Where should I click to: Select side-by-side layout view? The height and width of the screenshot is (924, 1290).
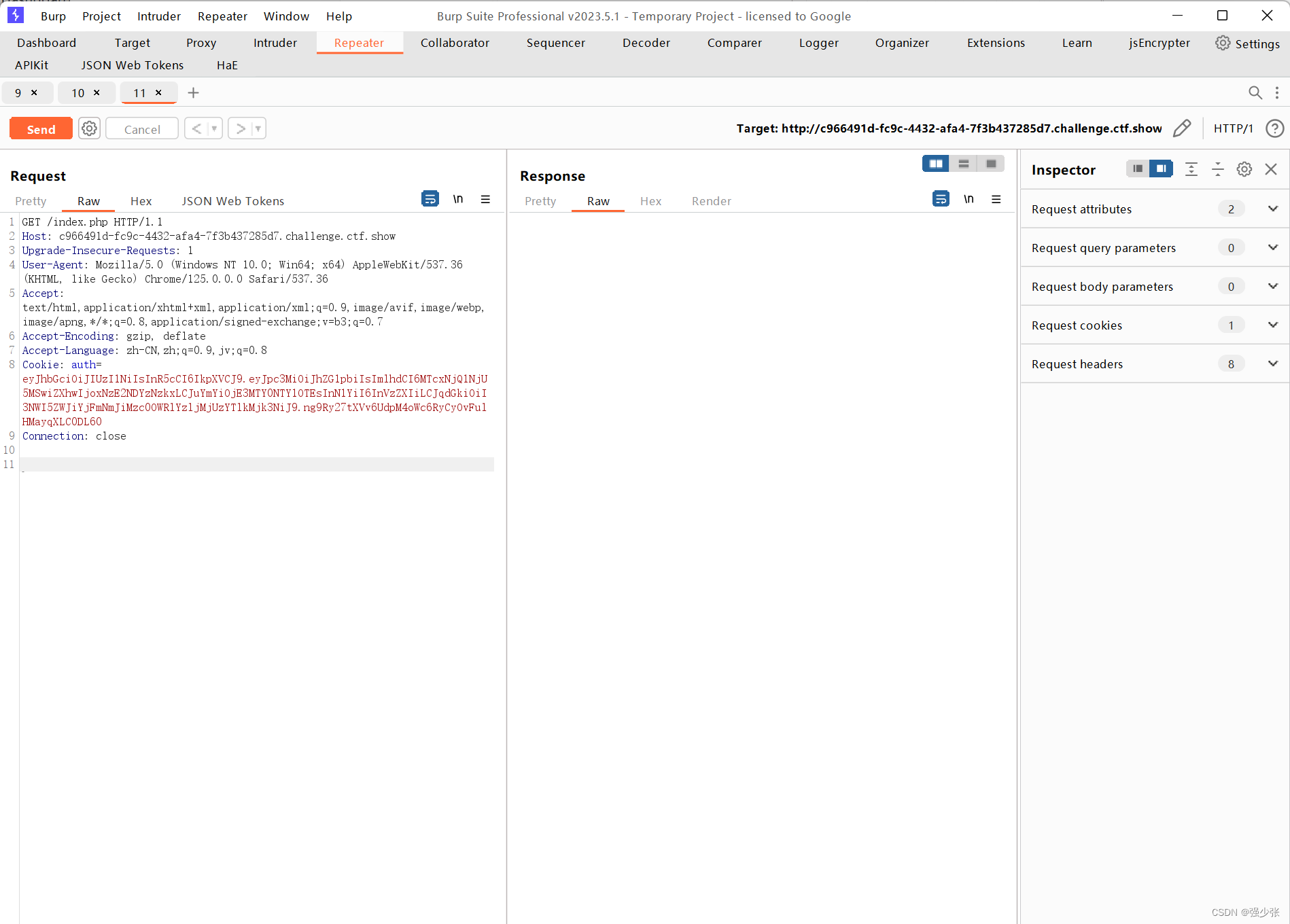(935, 163)
